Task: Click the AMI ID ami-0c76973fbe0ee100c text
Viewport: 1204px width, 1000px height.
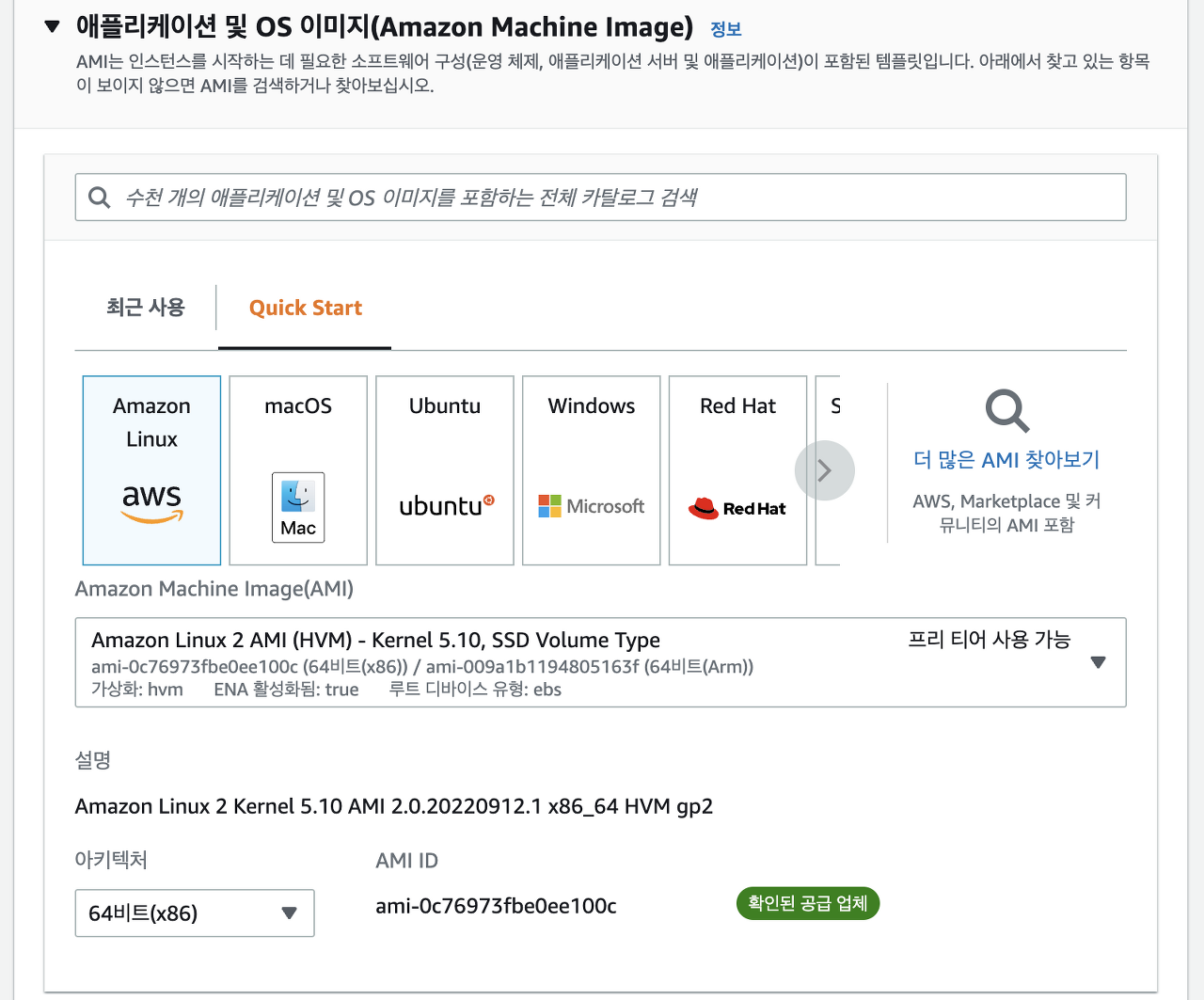Action: 496,906
